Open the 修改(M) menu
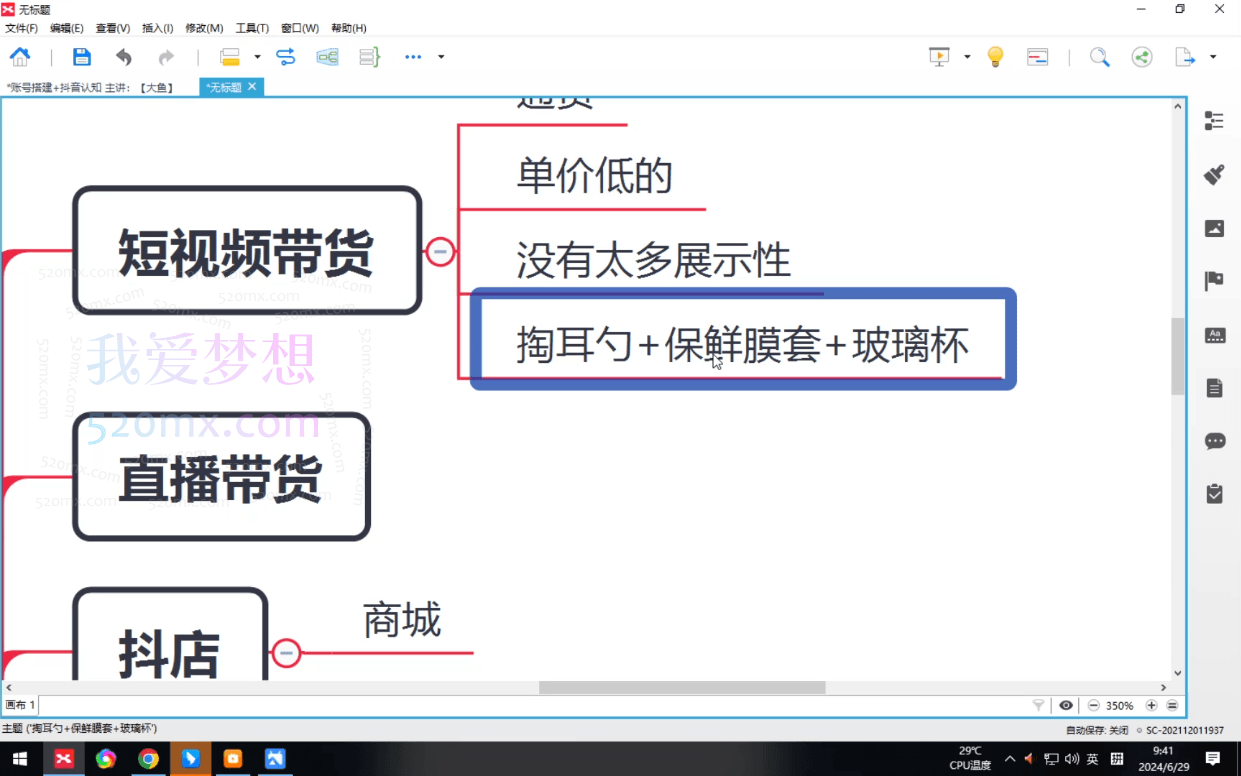The width and height of the screenshot is (1241, 776). (204, 28)
